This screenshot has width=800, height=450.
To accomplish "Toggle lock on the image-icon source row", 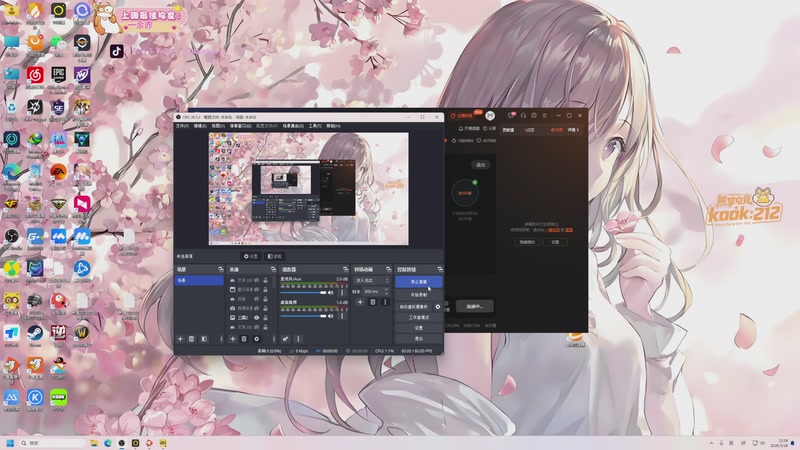I will (265, 317).
